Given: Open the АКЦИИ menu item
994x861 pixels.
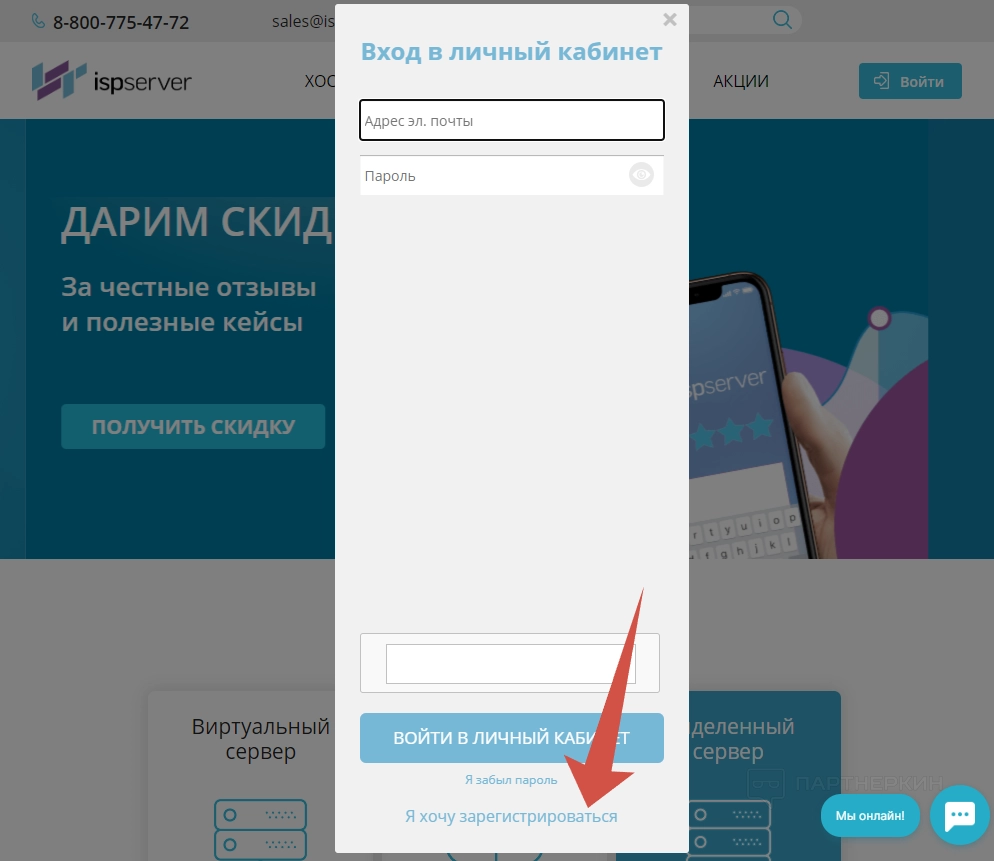Looking at the screenshot, I should point(740,81).
